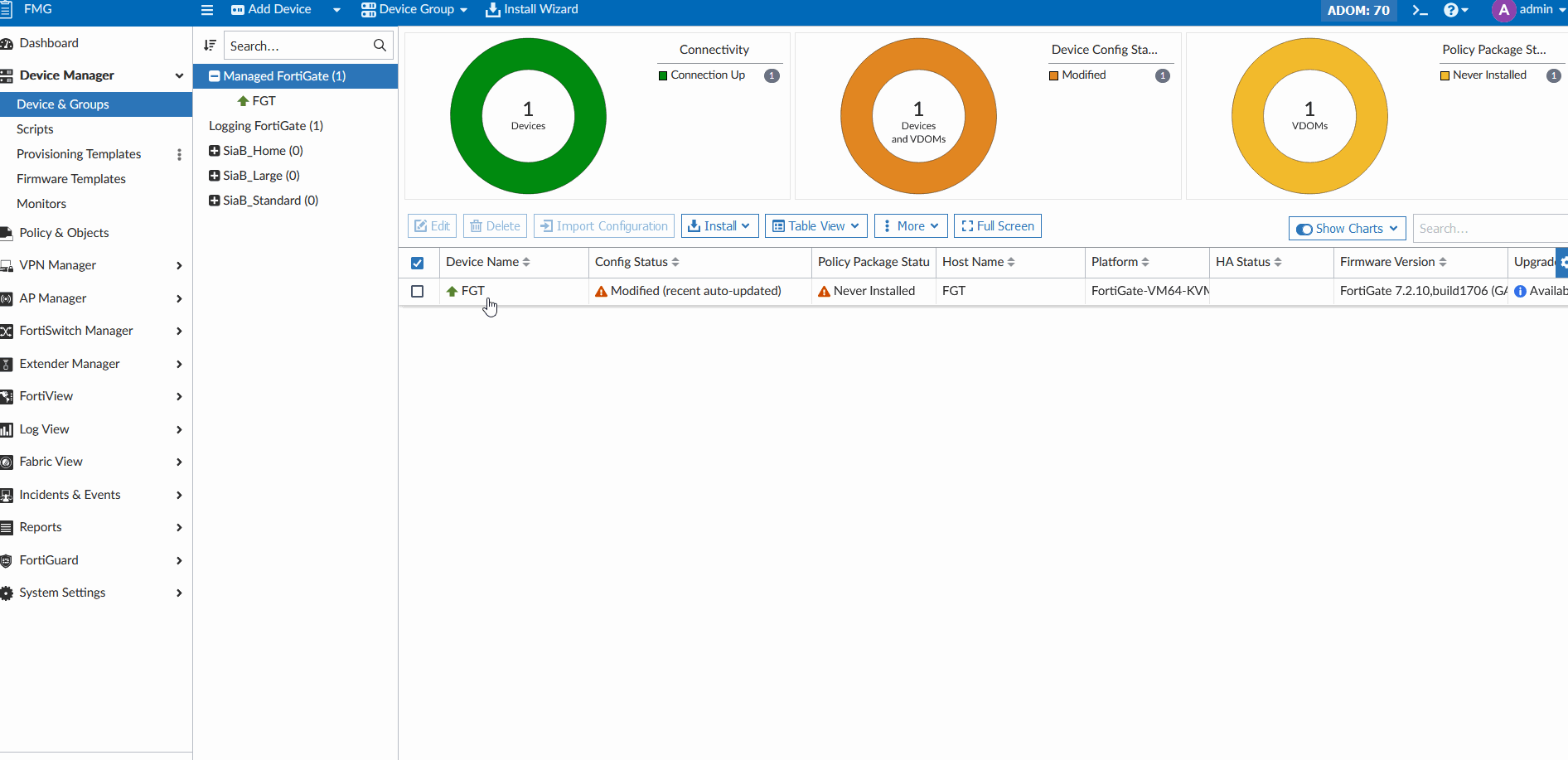Open the help question mark menu
1568x760 pixels.
1455,10
